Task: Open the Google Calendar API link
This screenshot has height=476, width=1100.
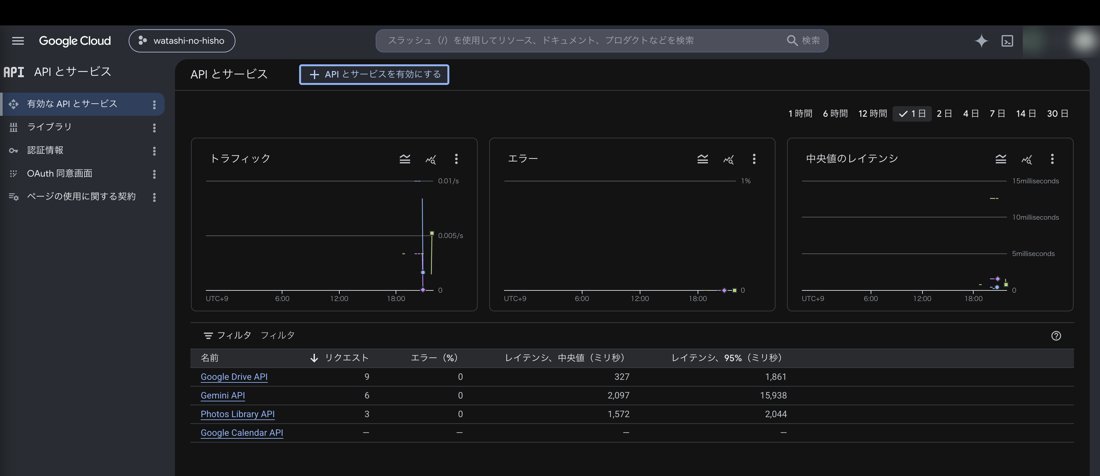Action: click(241, 433)
